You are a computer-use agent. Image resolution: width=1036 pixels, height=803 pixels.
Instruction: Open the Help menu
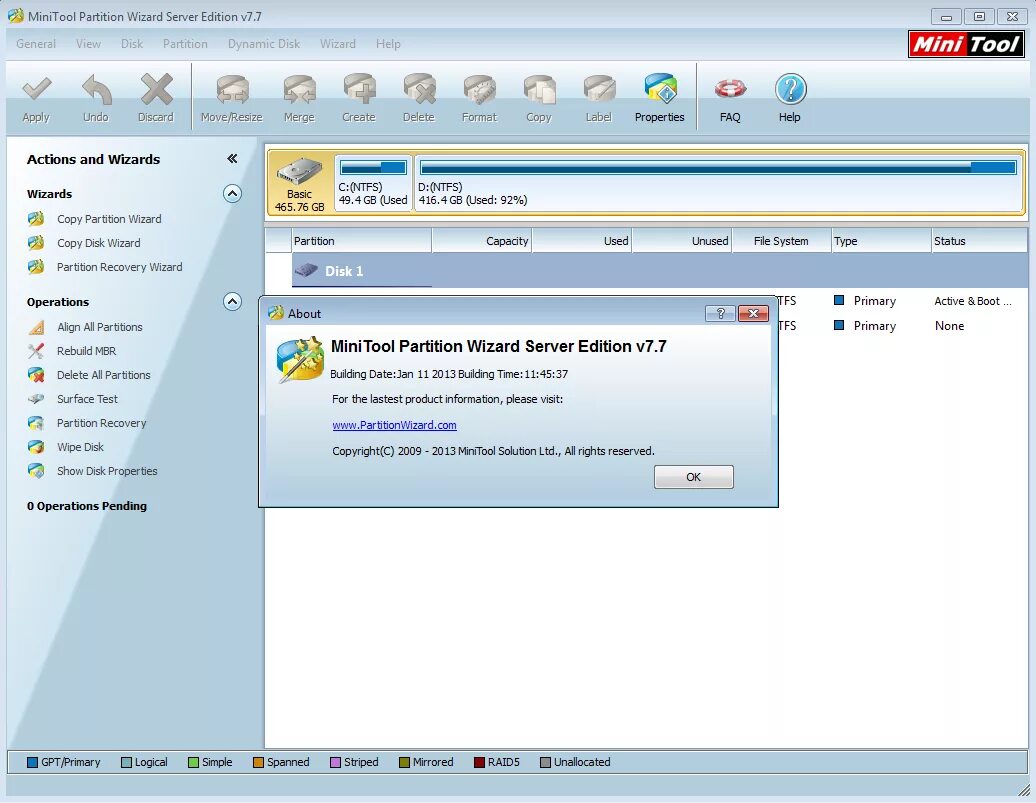click(388, 44)
